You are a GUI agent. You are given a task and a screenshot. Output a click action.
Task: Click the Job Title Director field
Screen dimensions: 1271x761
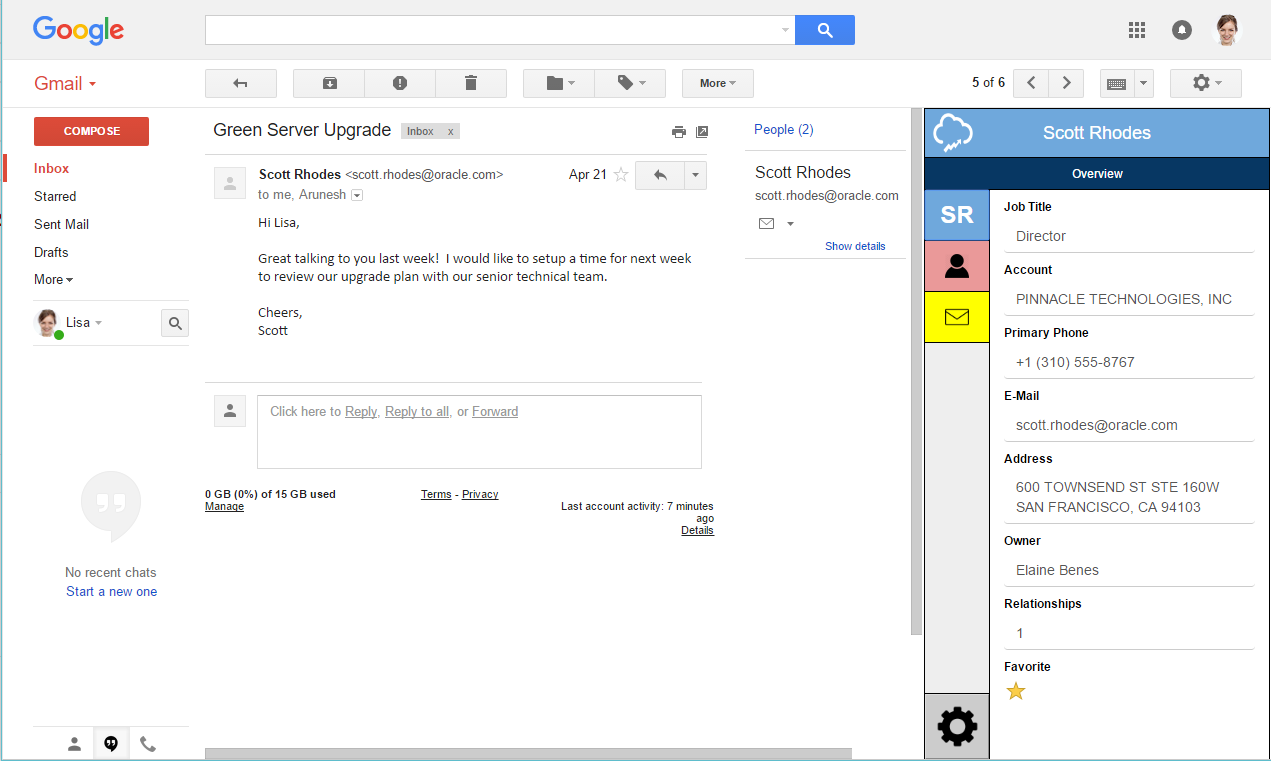pos(1129,236)
